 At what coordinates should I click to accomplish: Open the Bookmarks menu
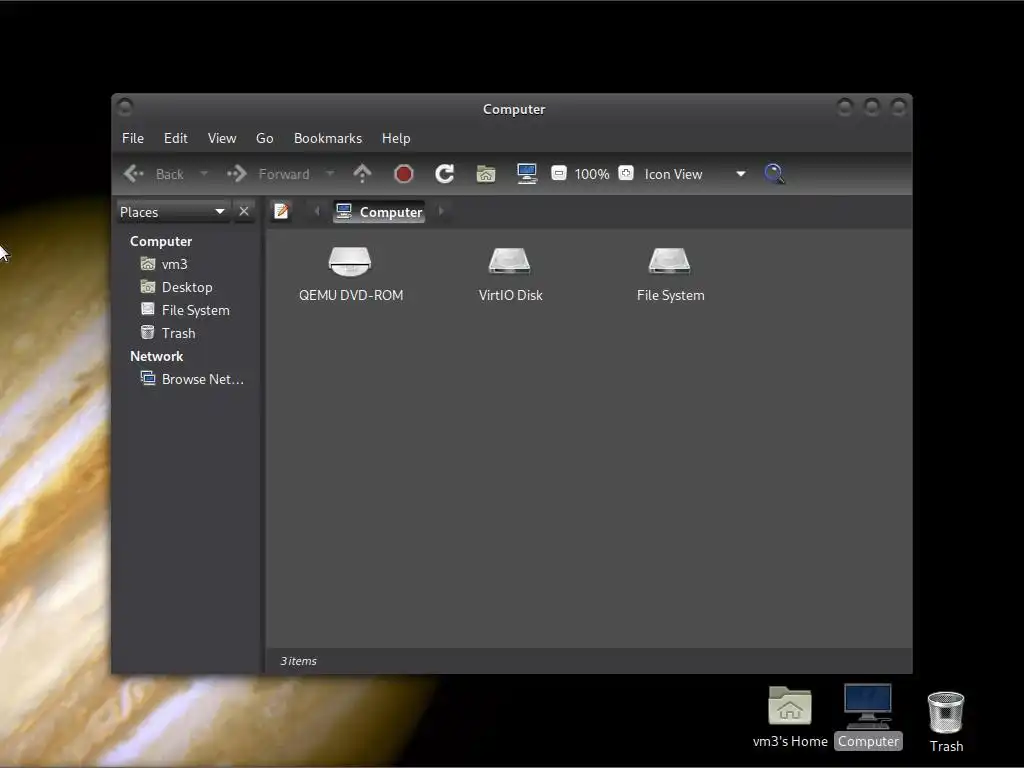coord(328,138)
